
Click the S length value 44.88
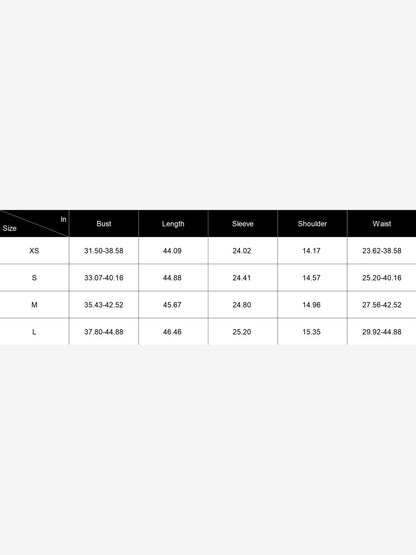point(172,278)
